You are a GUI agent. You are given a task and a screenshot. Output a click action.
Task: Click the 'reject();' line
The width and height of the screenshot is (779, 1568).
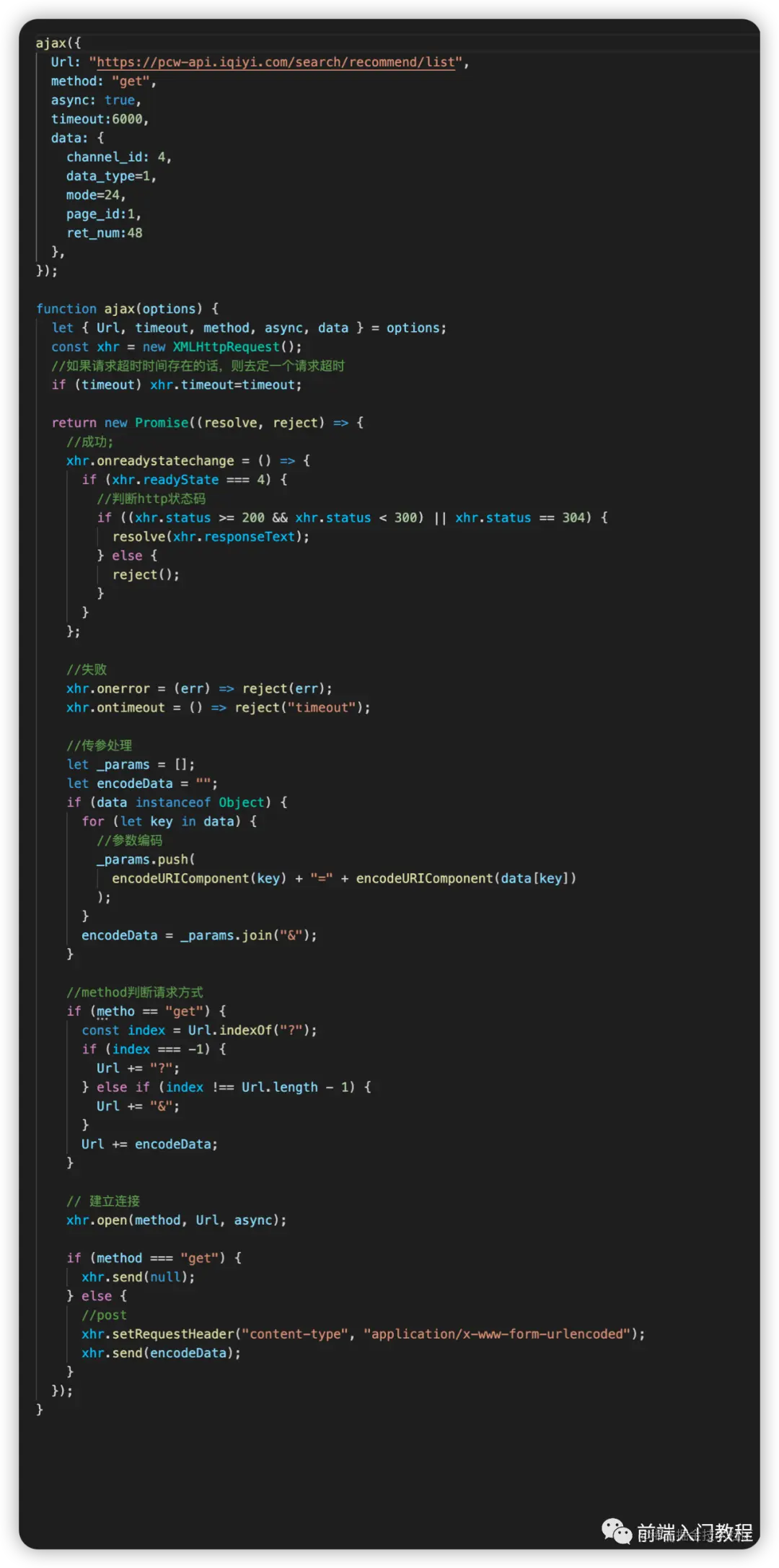click(x=146, y=574)
